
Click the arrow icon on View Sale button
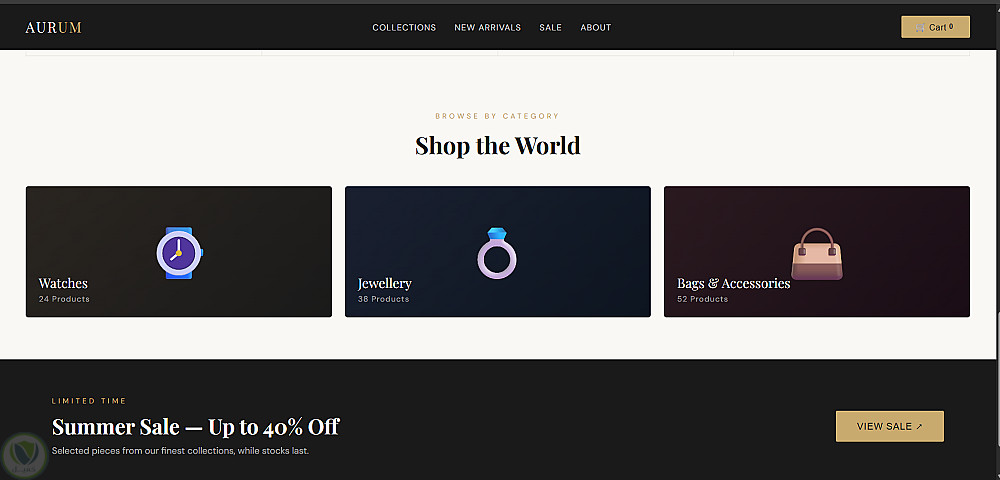coord(919,427)
